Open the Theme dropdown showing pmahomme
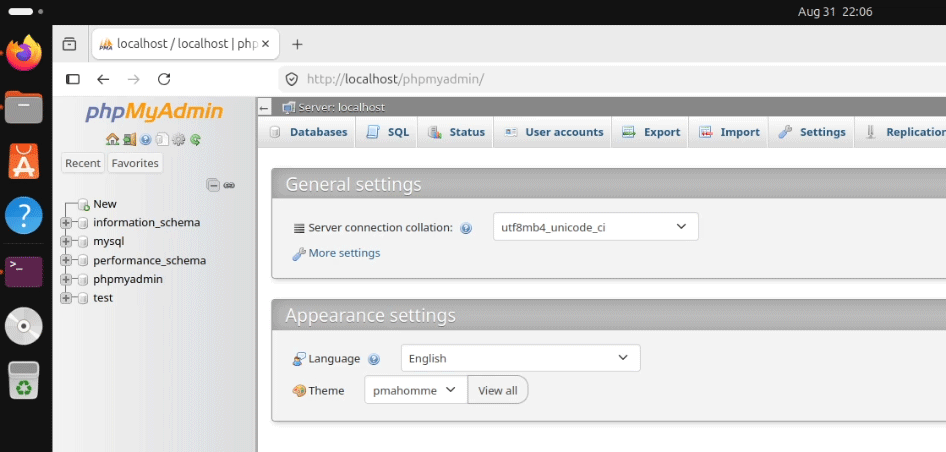This screenshot has width=946, height=452. tap(416, 390)
